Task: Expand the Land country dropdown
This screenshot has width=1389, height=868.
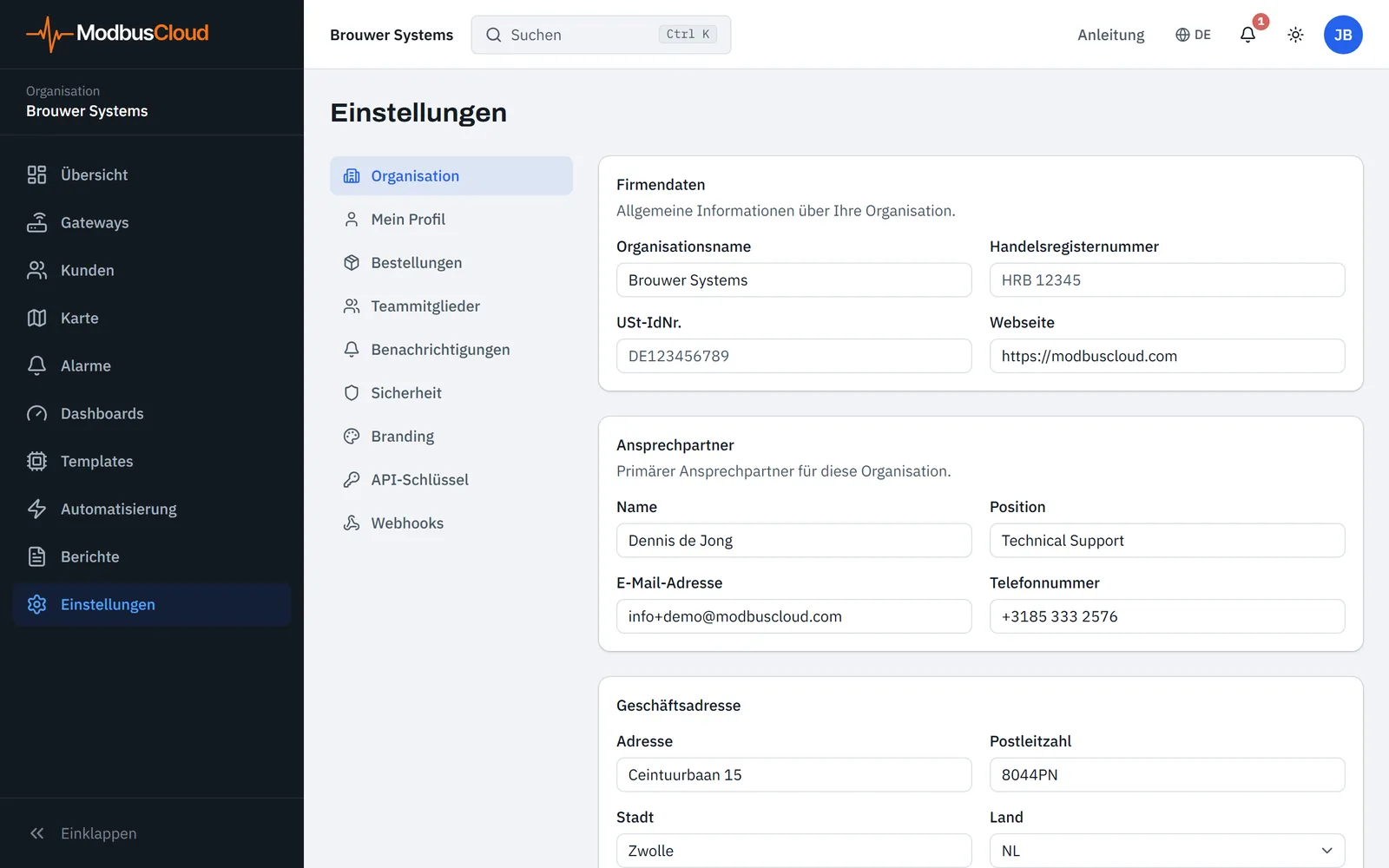Action: click(1167, 851)
